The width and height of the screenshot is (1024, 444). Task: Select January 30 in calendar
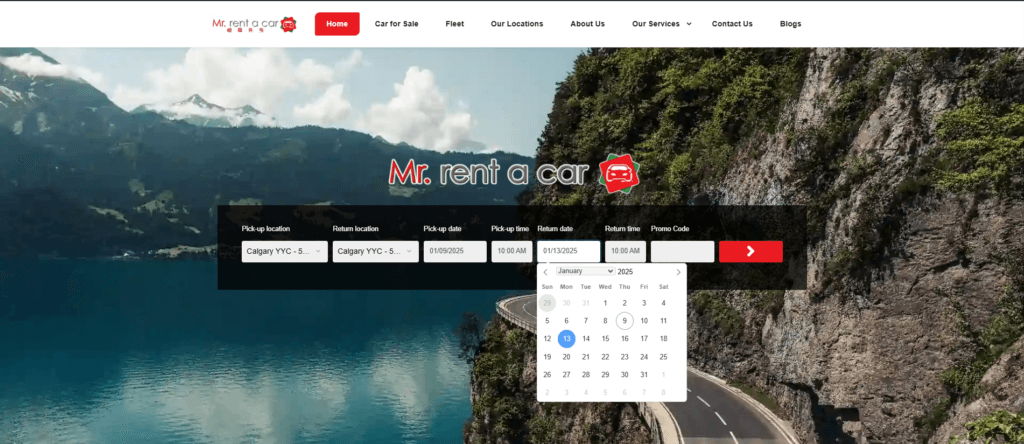point(625,375)
